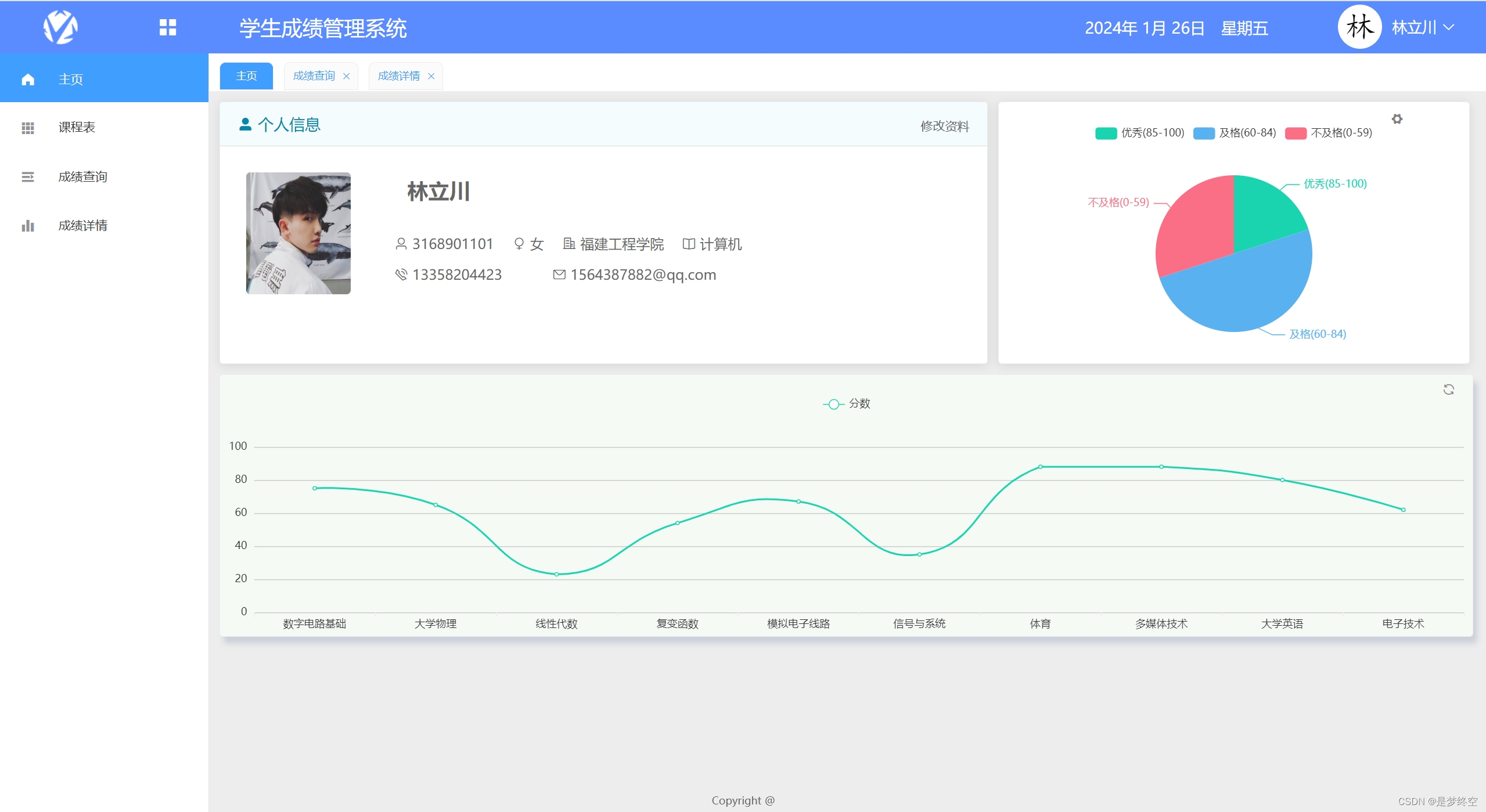1486x812 pixels.
Task: Click the home icon in sidebar
Action: coord(28,80)
